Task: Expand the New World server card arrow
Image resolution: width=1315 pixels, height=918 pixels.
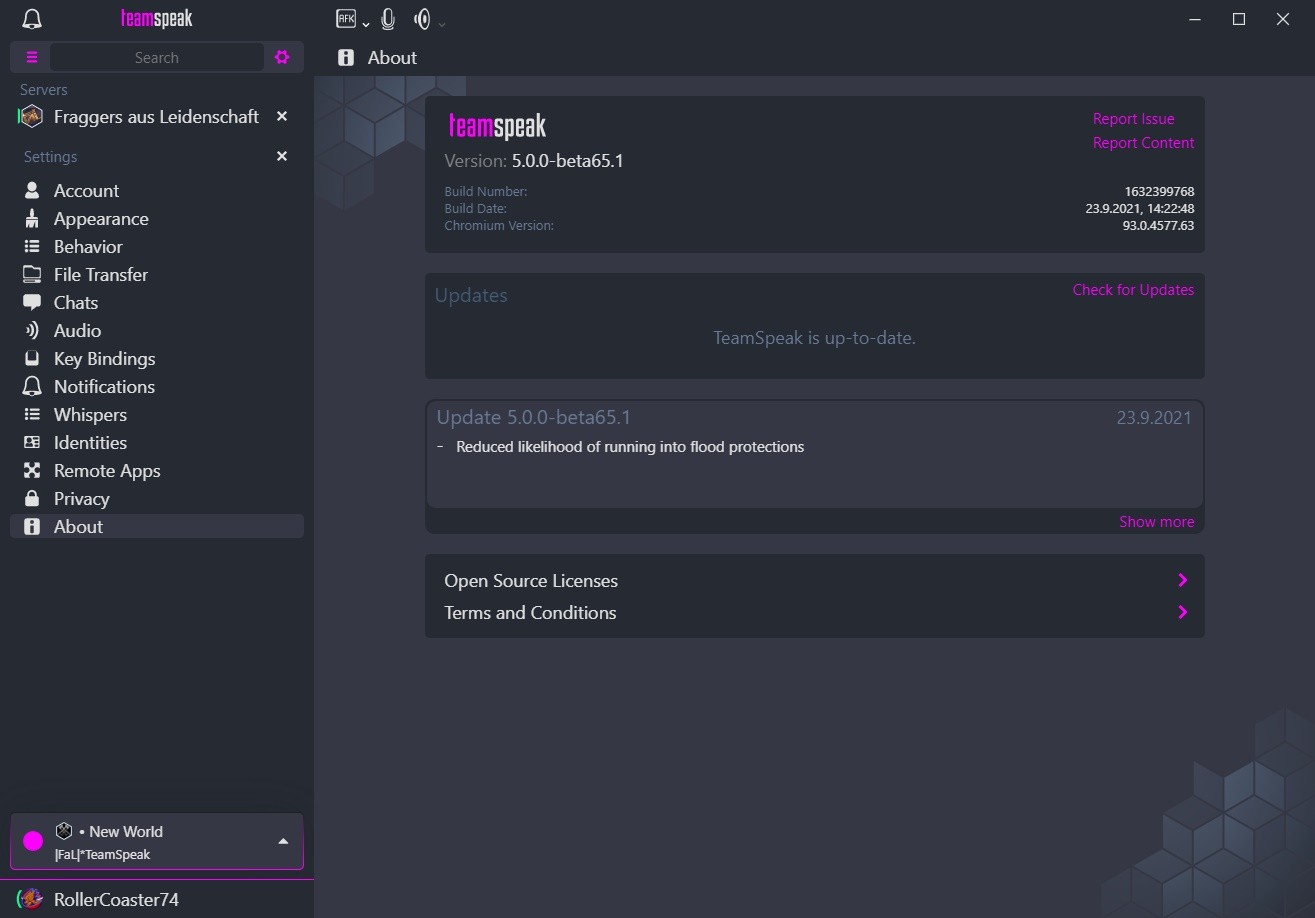Action: click(283, 841)
